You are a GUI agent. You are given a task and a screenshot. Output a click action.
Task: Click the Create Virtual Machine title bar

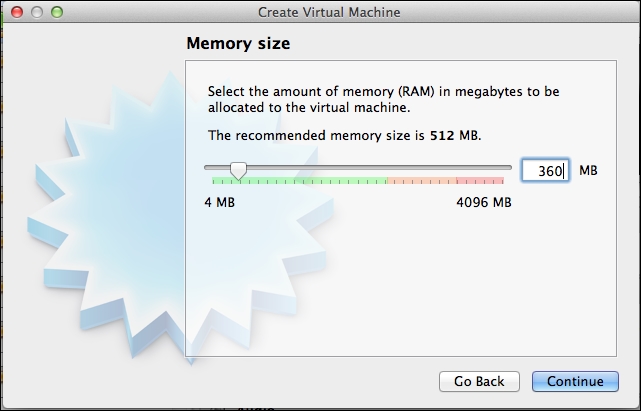click(x=329, y=12)
